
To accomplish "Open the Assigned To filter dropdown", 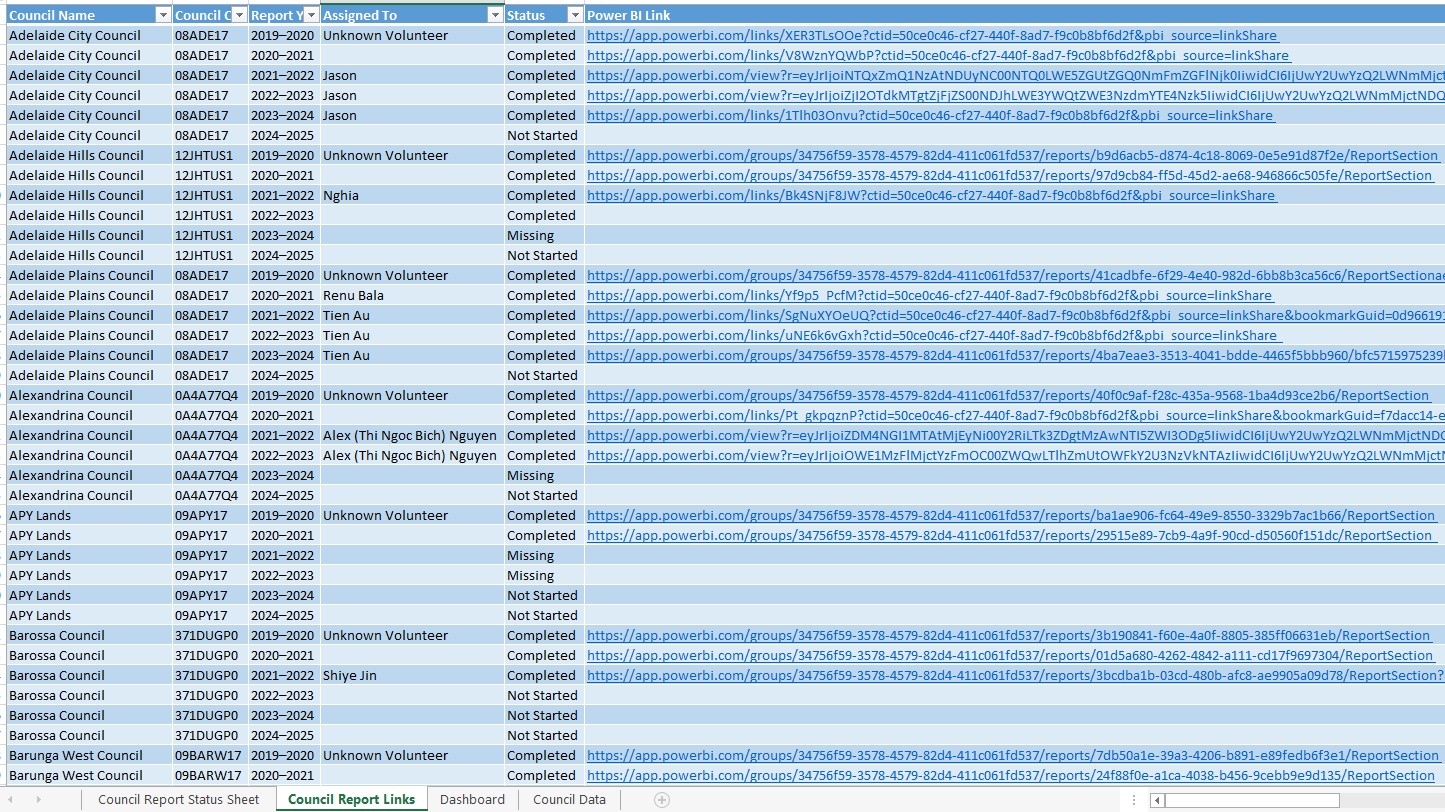I will tap(494, 15).
